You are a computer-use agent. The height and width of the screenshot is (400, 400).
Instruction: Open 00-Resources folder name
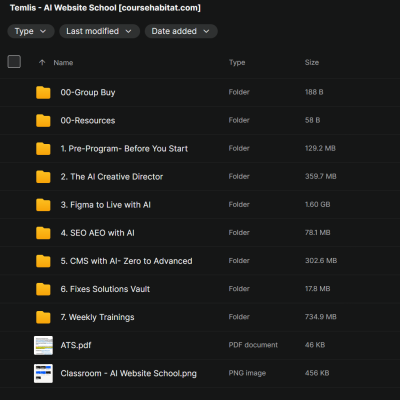coord(88,120)
